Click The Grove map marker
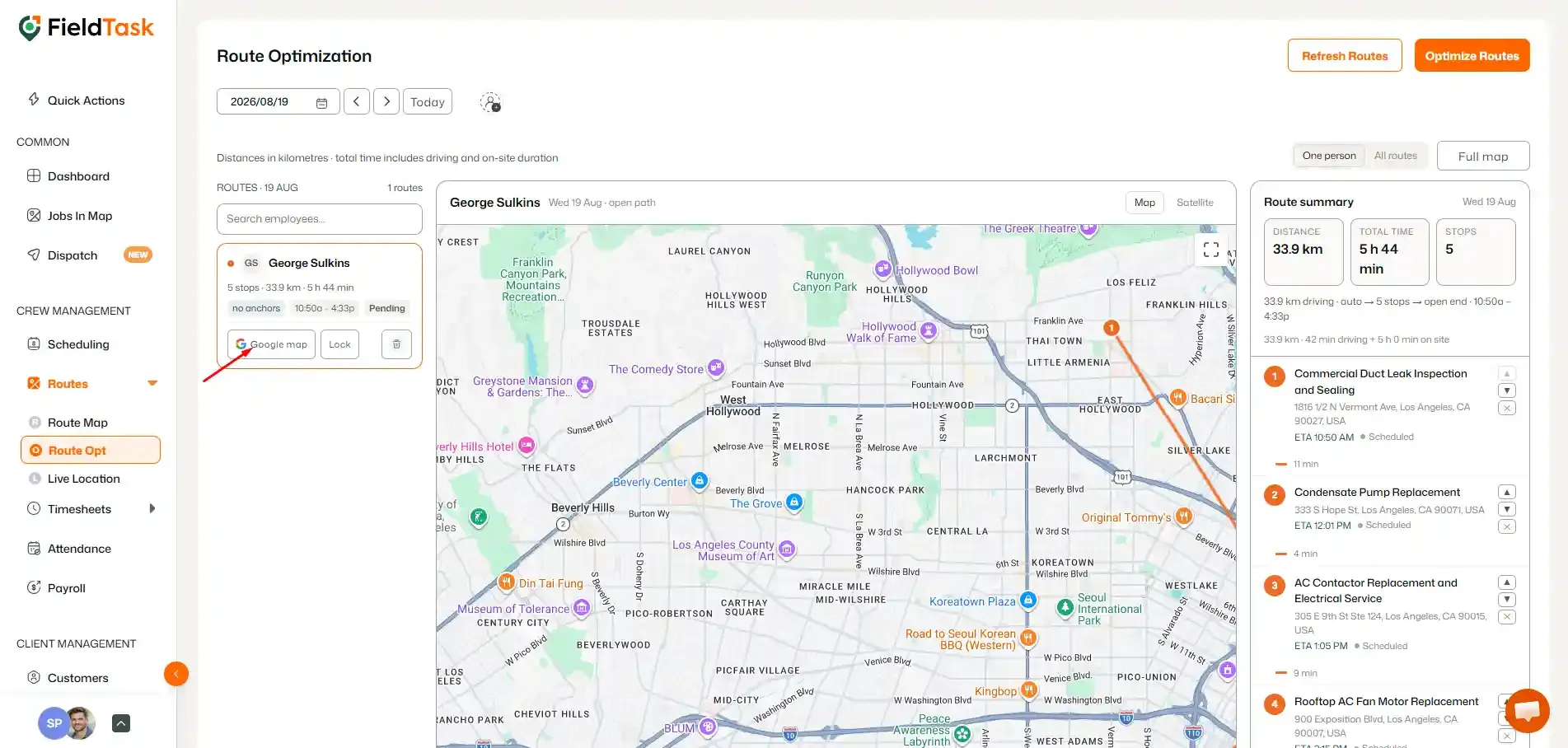 click(x=793, y=501)
